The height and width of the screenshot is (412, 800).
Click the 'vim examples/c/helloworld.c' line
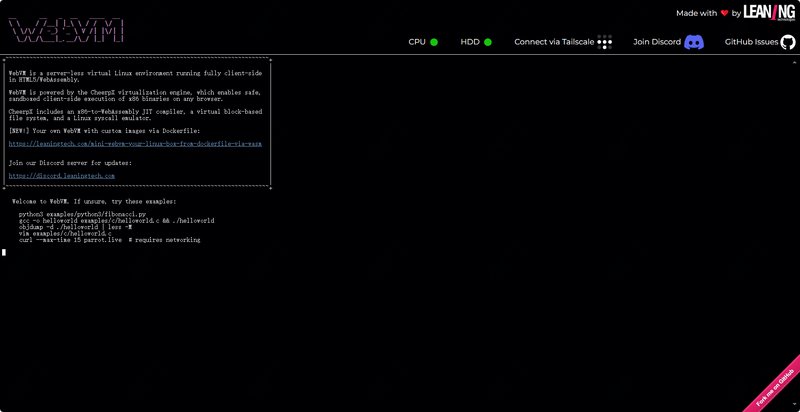[65, 234]
